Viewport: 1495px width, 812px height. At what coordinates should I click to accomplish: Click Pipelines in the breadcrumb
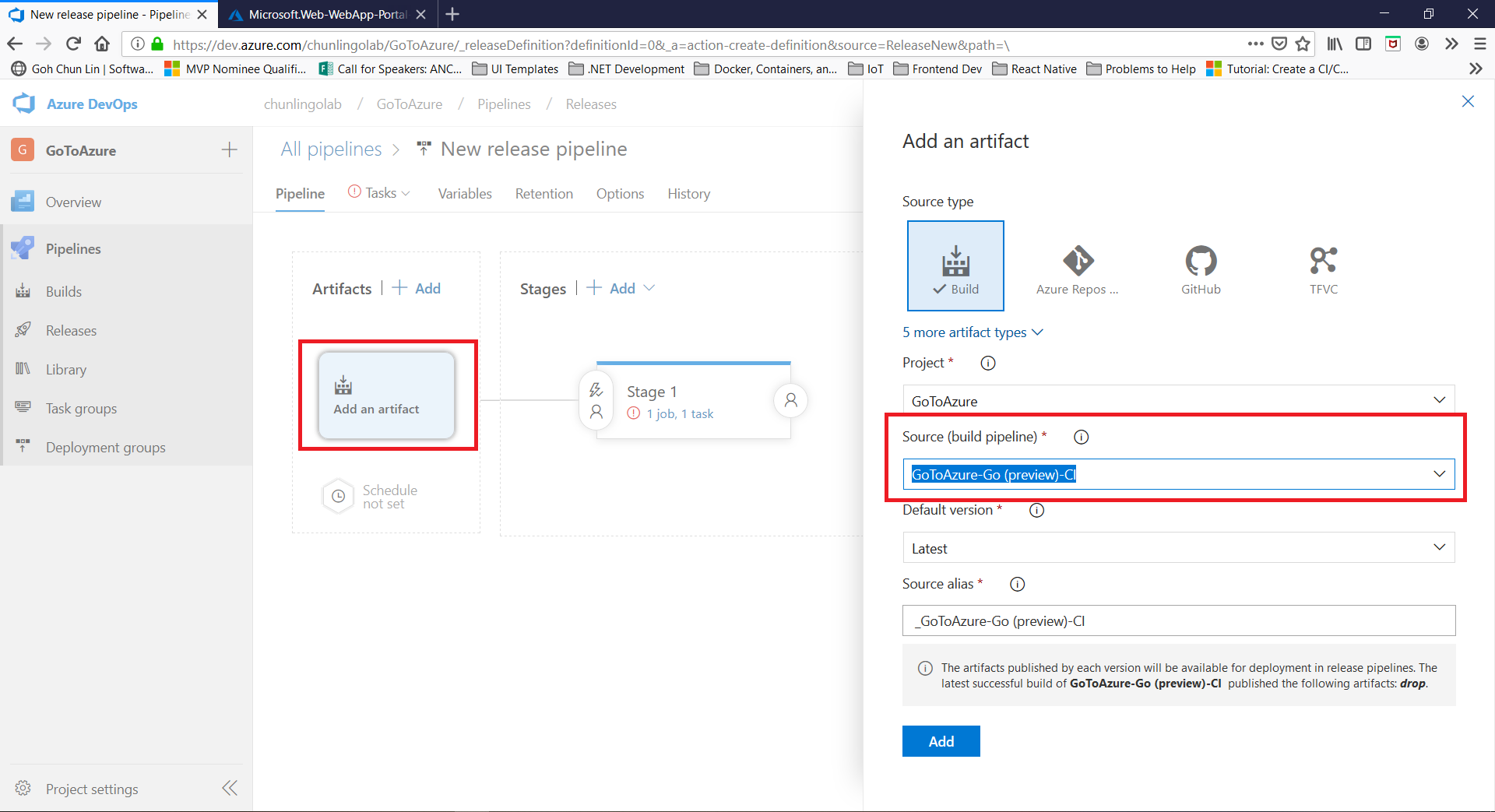504,104
